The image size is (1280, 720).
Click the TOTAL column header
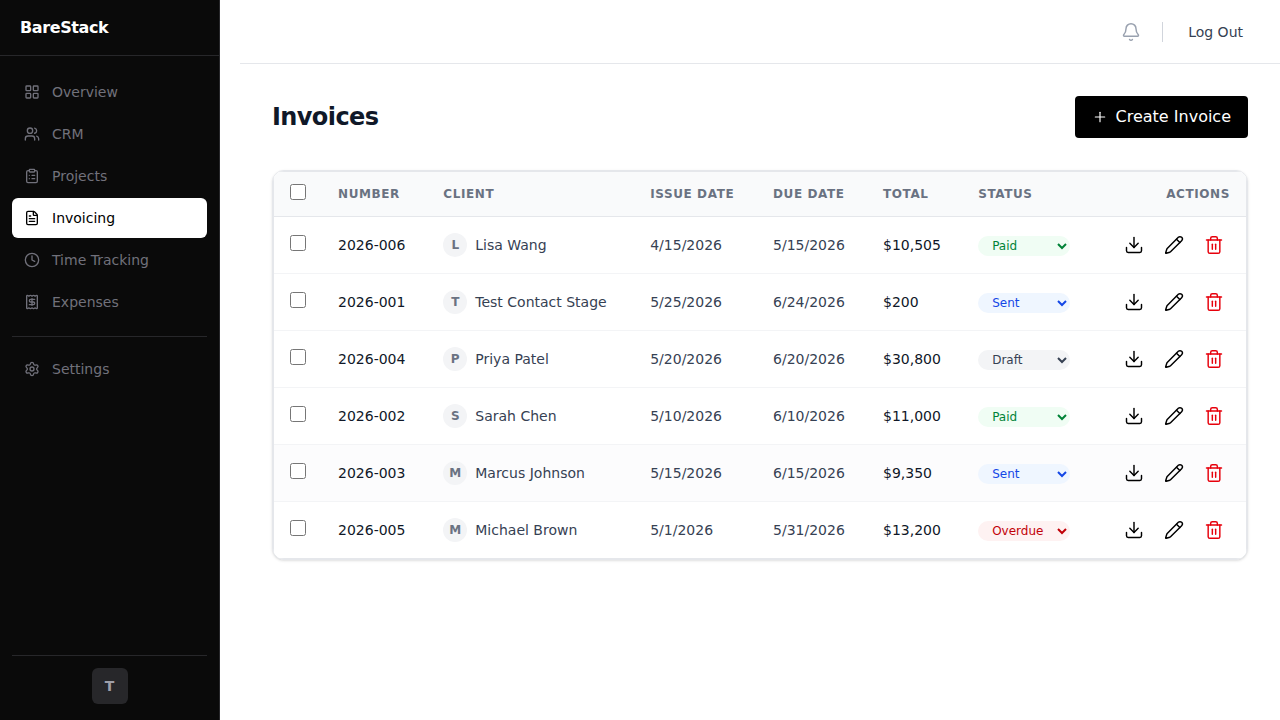tap(906, 194)
